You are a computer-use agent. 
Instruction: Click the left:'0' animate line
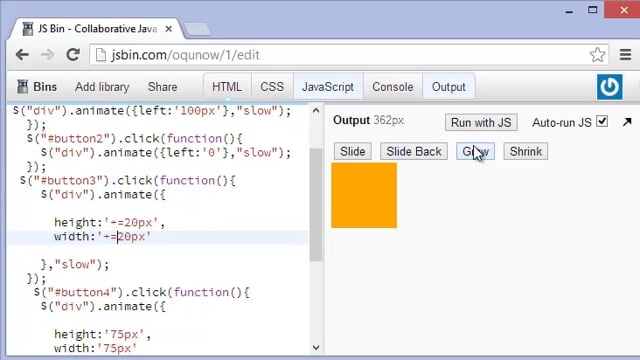(166, 153)
